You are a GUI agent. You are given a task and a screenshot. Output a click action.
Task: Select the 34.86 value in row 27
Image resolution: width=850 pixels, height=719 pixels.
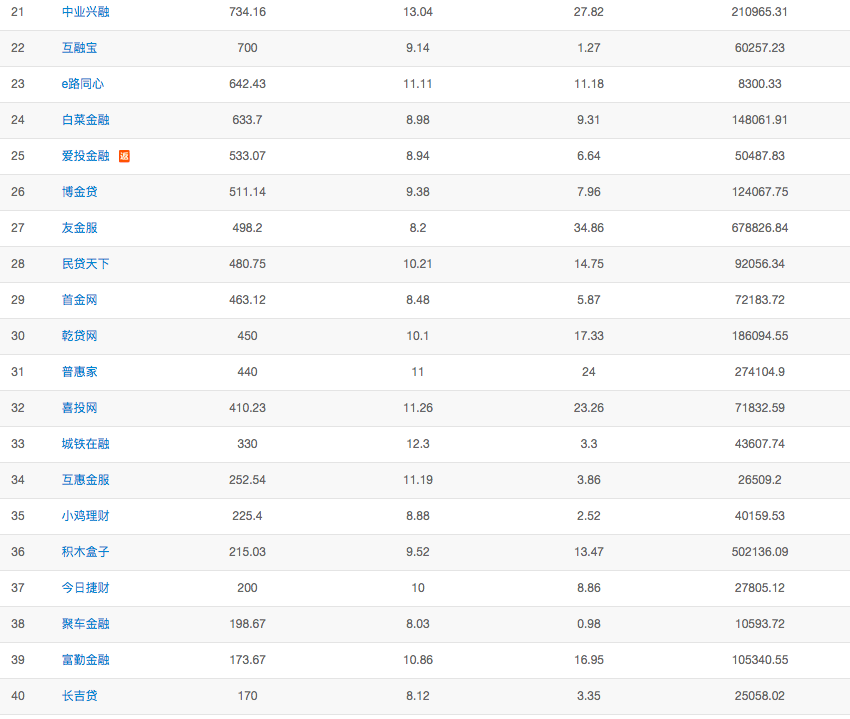click(x=589, y=228)
